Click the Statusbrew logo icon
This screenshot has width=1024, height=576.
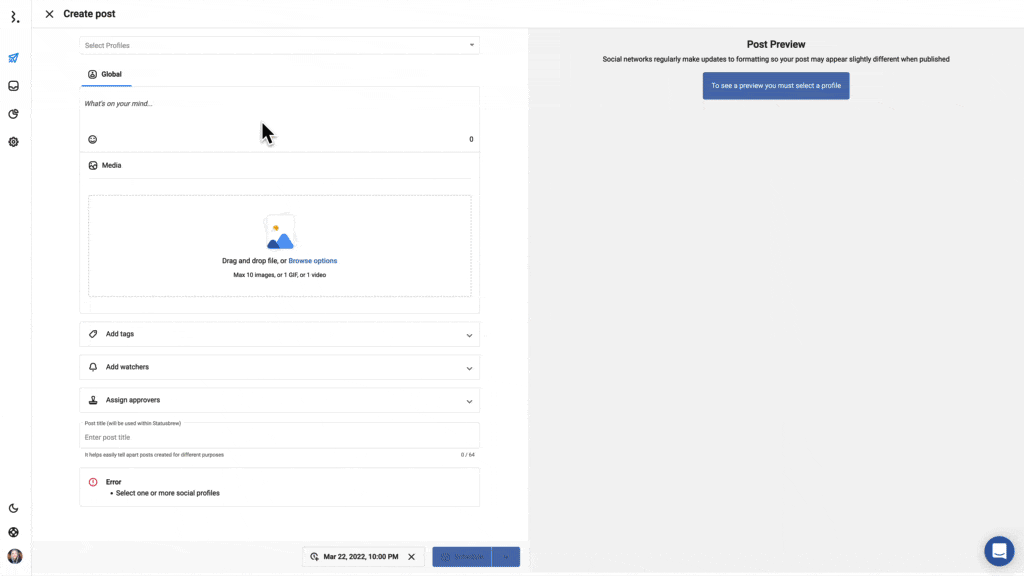click(14, 17)
